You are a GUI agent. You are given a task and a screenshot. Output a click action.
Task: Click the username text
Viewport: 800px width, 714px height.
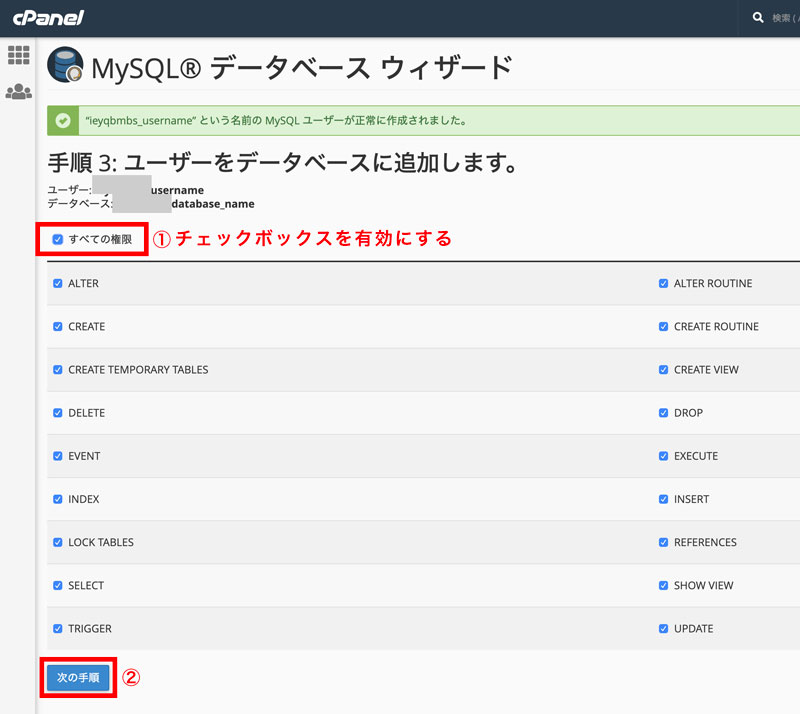[x=177, y=190]
